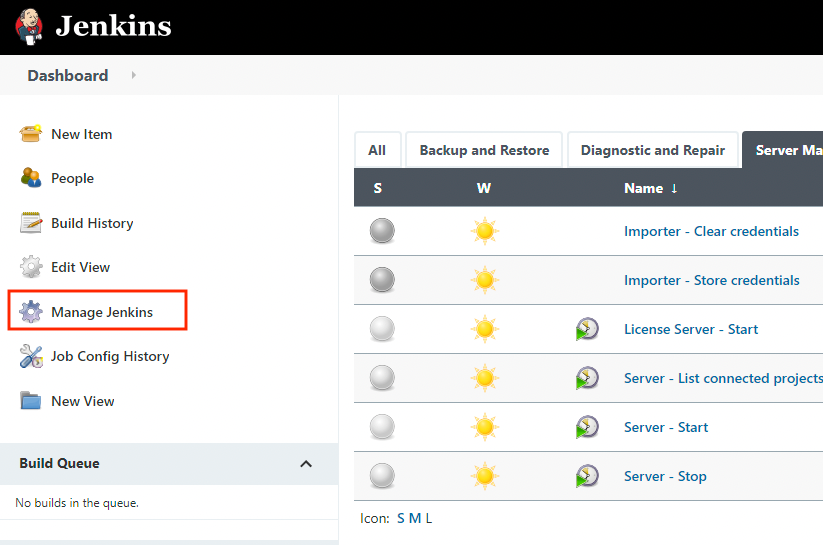Click status ball for License Server - Start
Image resolution: width=823 pixels, height=545 pixels.
point(382,329)
